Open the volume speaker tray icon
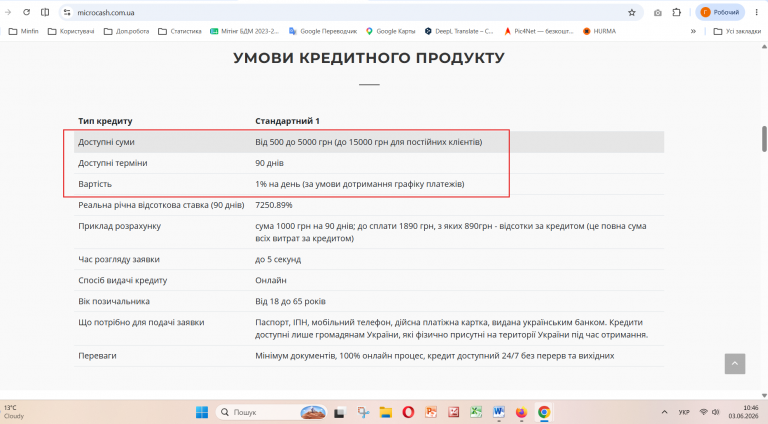The height and width of the screenshot is (424, 768). click(x=716, y=412)
